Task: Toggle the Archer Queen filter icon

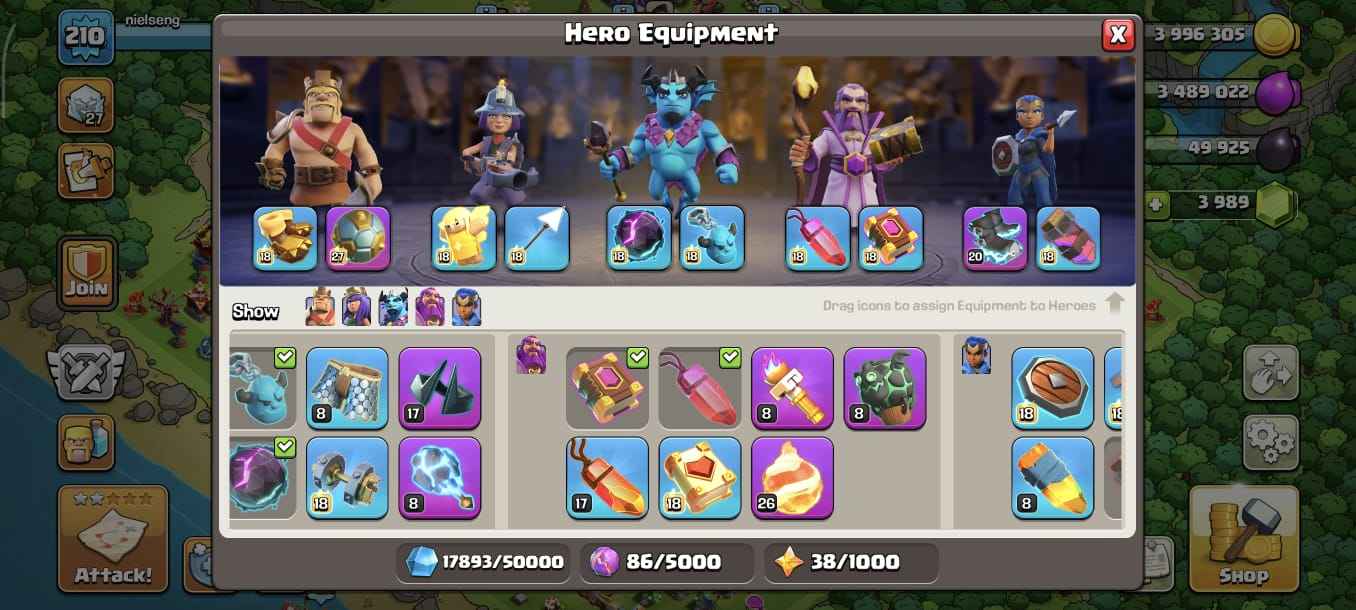Action: [x=357, y=307]
